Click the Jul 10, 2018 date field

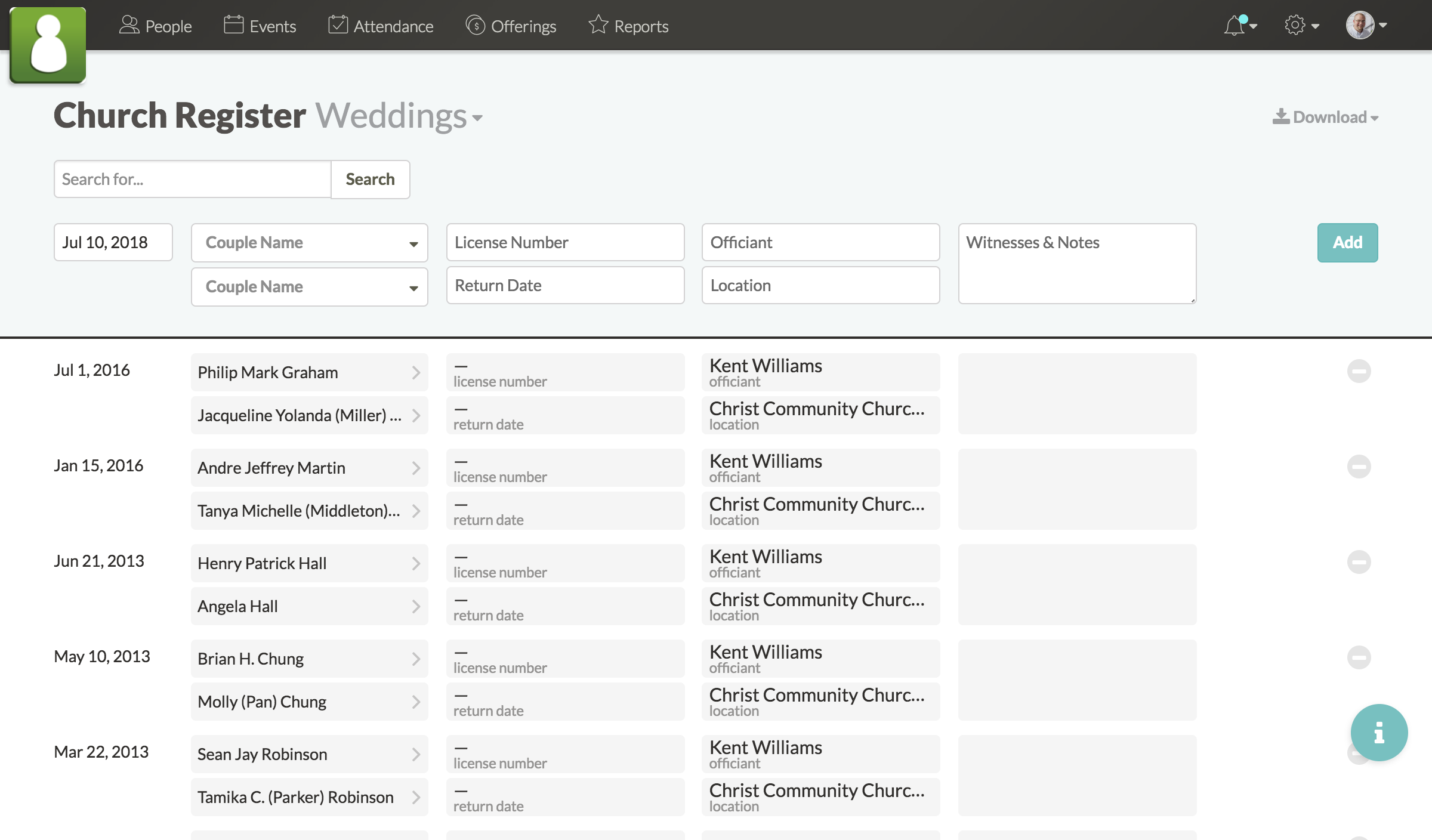click(113, 242)
